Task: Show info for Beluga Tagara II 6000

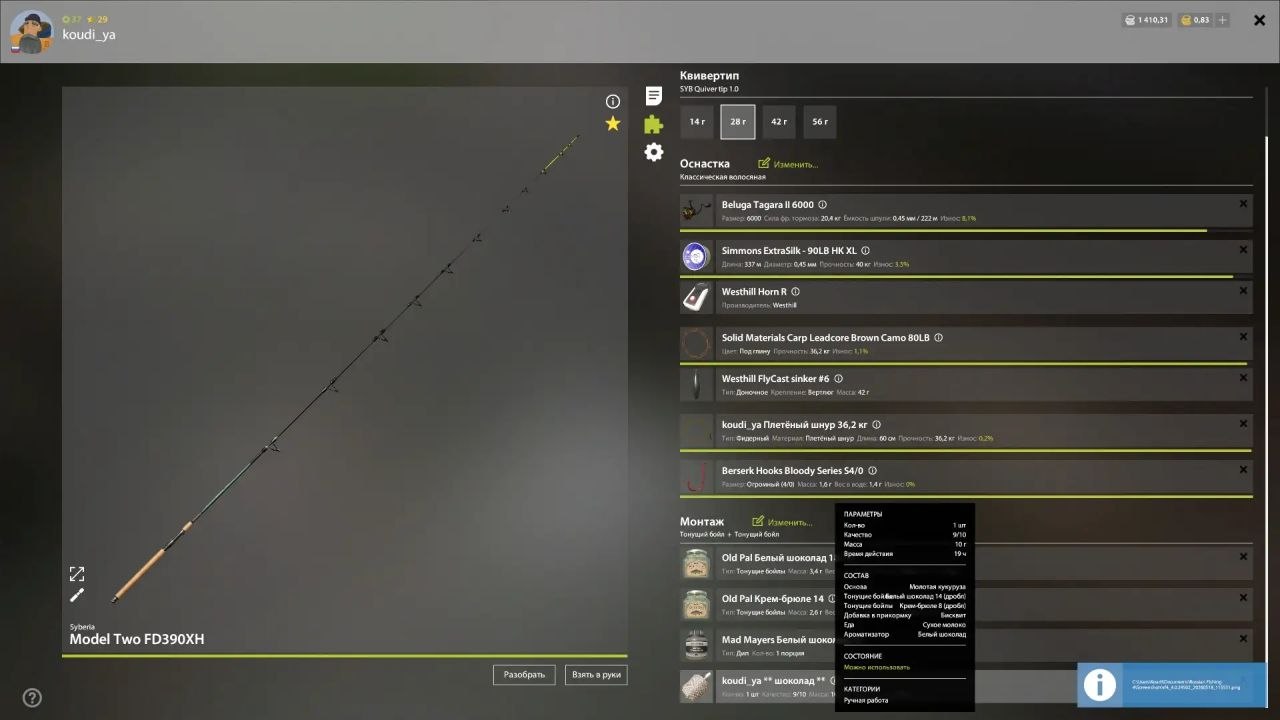Action: [x=823, y=205]
